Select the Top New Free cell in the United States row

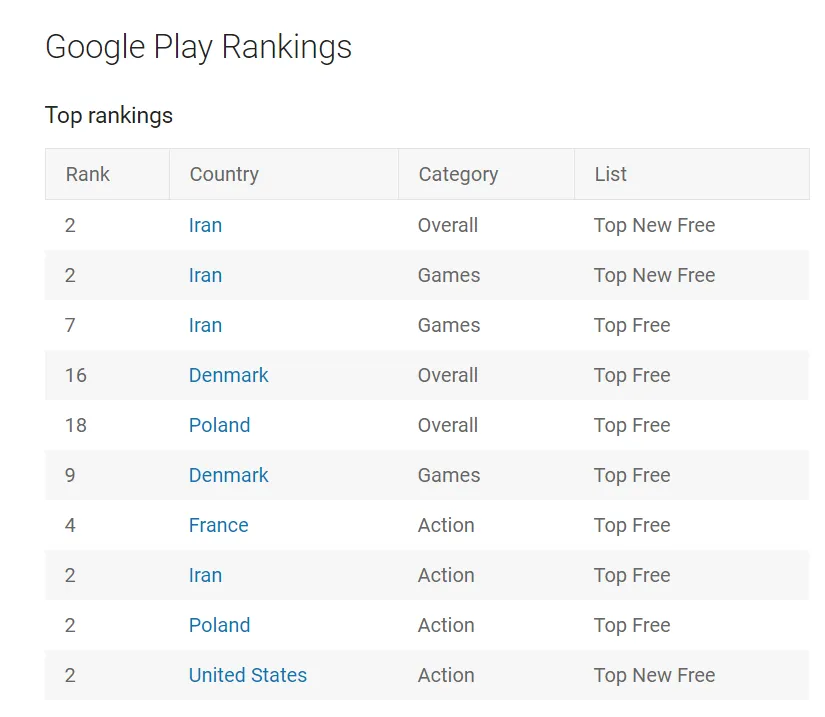pos(655,675)
